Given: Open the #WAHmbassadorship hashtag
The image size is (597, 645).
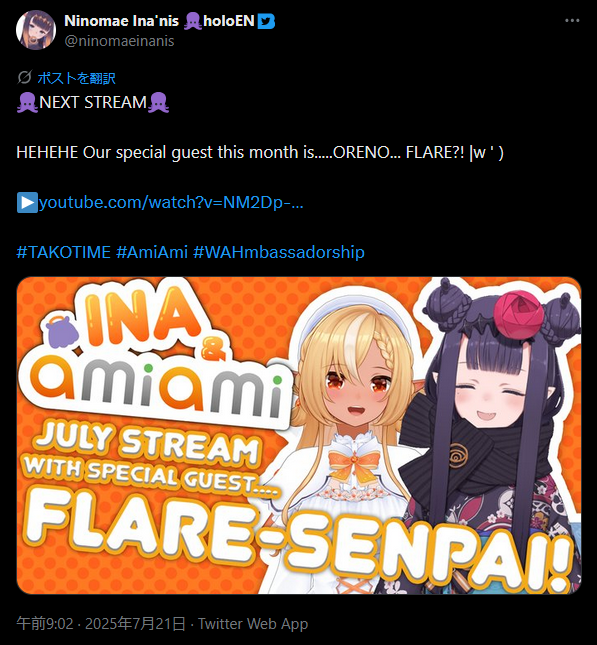Looking at the screenshot, I should click(279, 252).
